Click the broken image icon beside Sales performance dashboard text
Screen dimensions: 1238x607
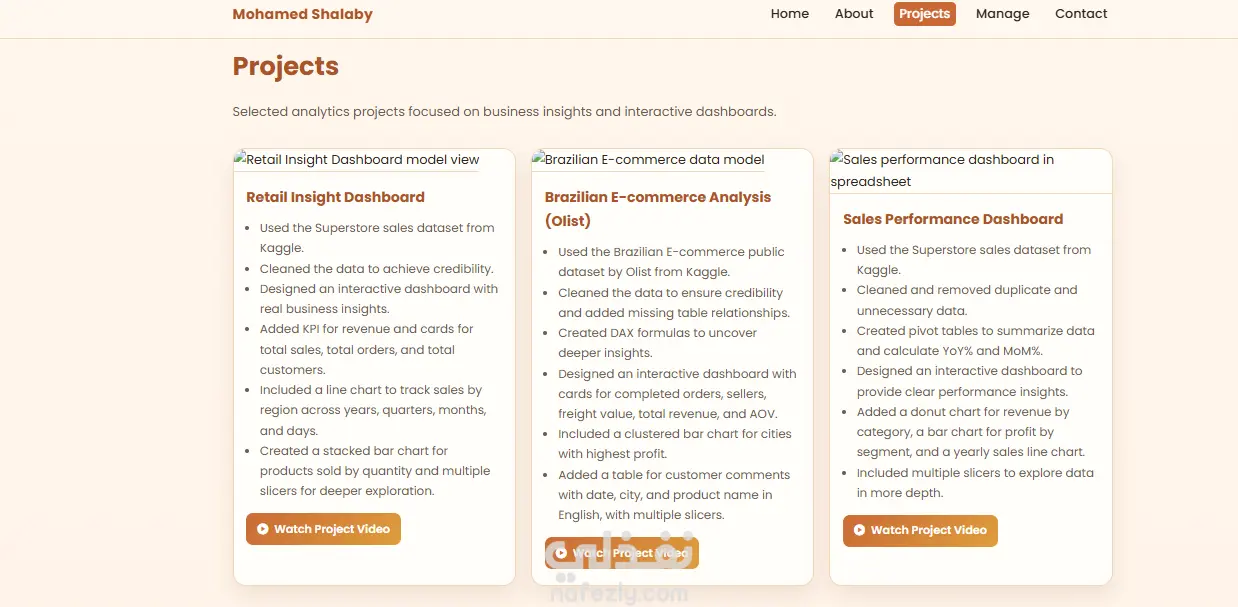tap(836, 159)
